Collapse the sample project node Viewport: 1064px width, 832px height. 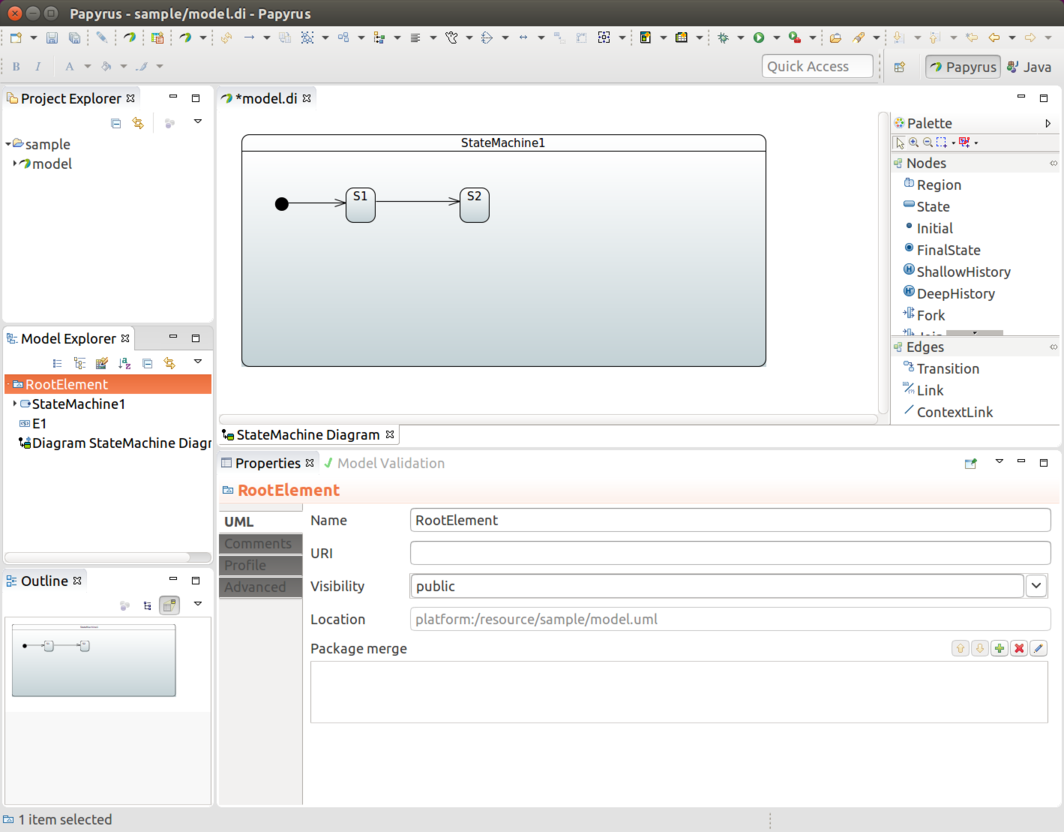(x=8, y=144)
